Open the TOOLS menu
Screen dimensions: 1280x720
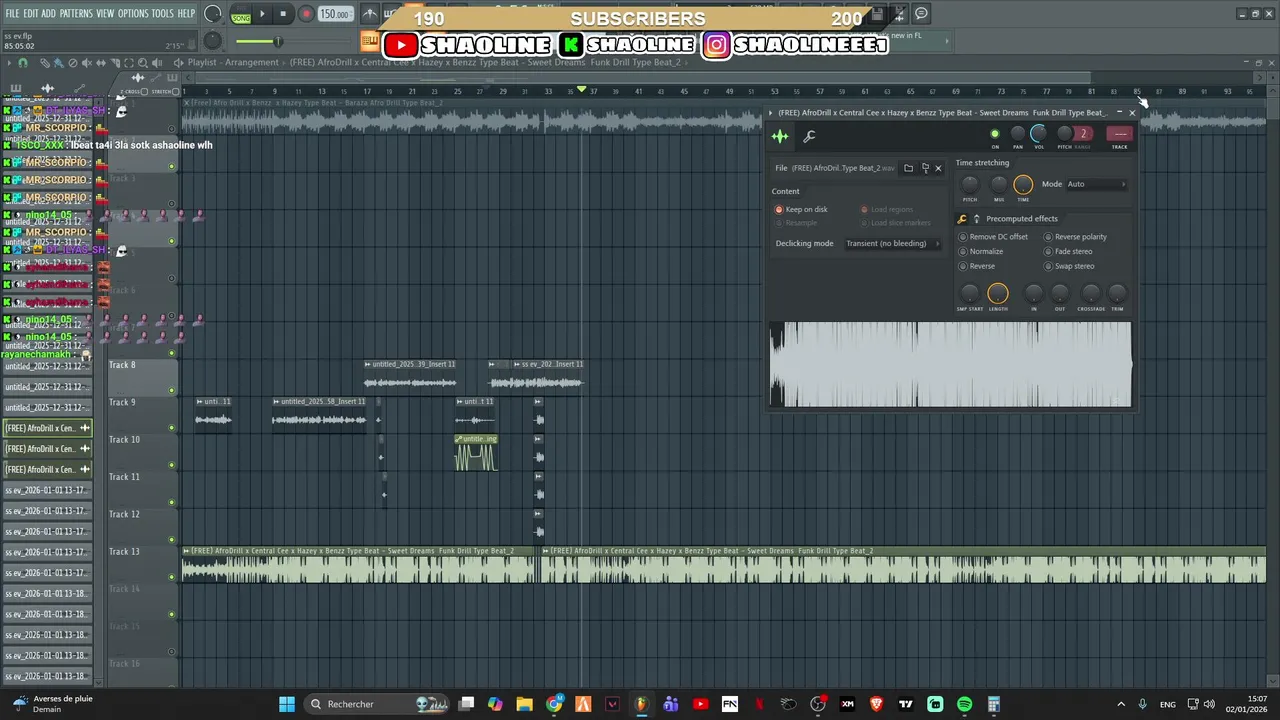tap(162, 14)
